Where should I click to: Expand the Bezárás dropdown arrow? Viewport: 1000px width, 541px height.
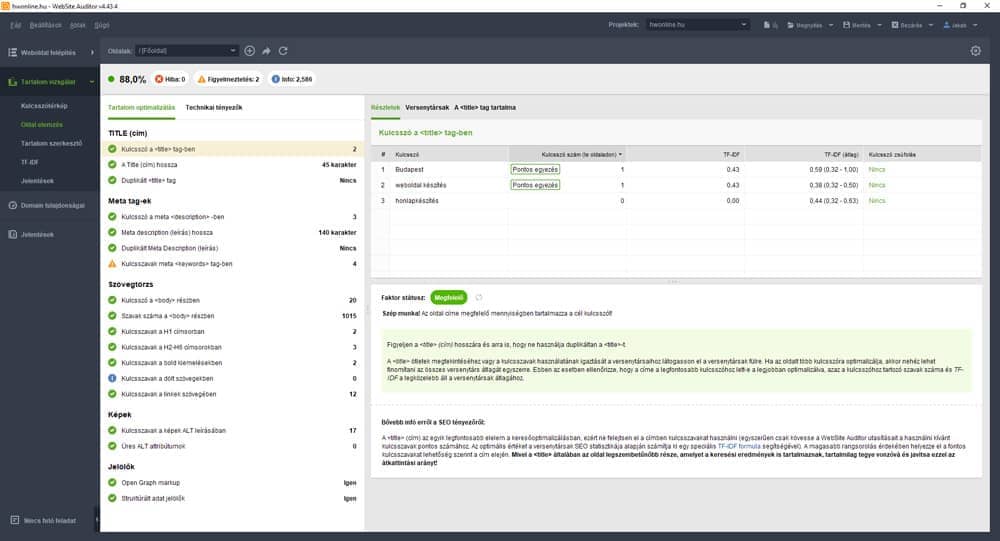[x=930, y=25]
